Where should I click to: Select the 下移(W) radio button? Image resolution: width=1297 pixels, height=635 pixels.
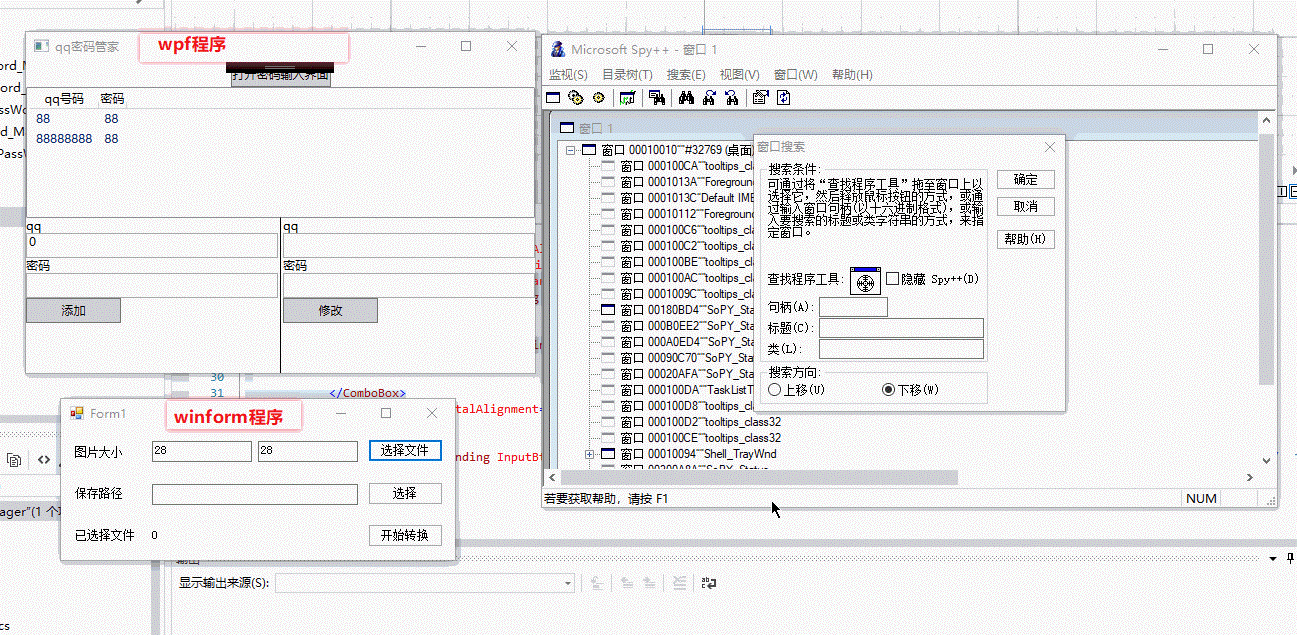888,390
